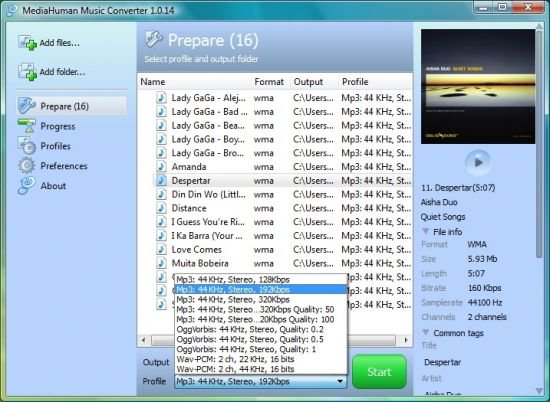The image size is (550, 402).
Task: Click music note icon beside Muita Bobeira
Action: 161,263
